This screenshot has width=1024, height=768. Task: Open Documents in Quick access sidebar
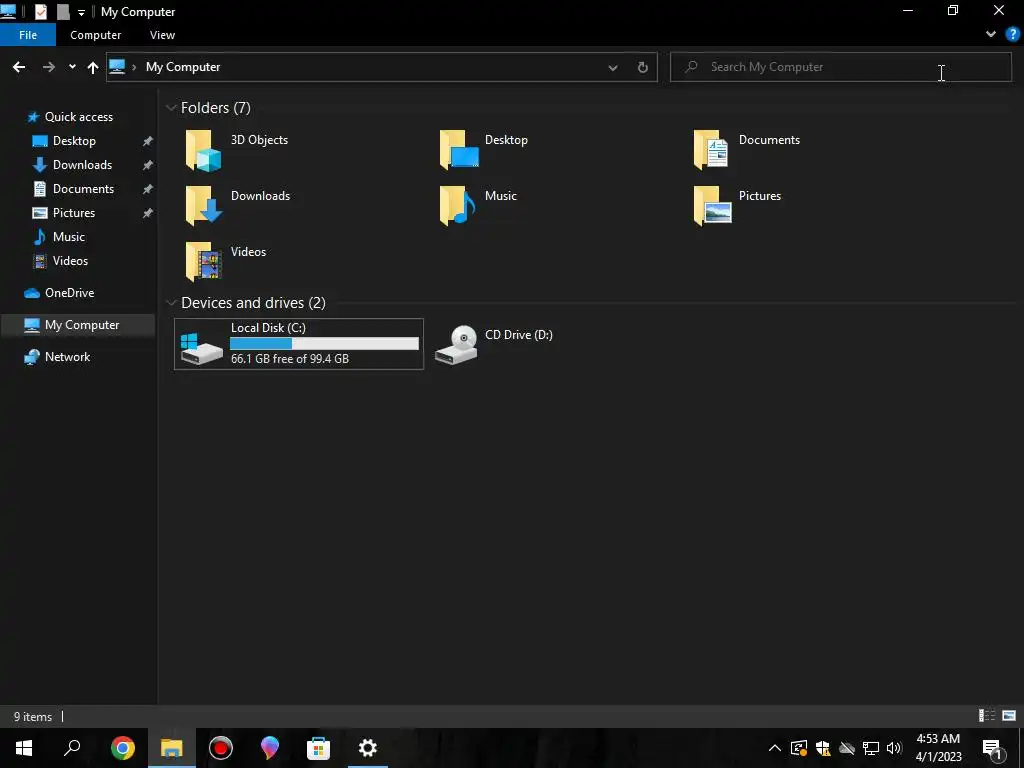(83, 189)
